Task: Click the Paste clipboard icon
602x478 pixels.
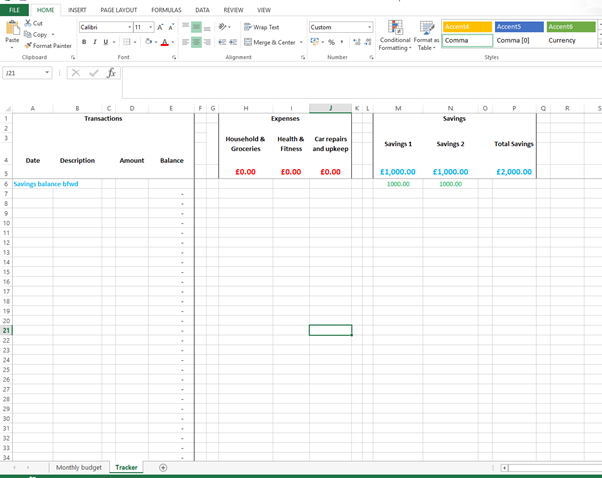Action: coord(12,28)
